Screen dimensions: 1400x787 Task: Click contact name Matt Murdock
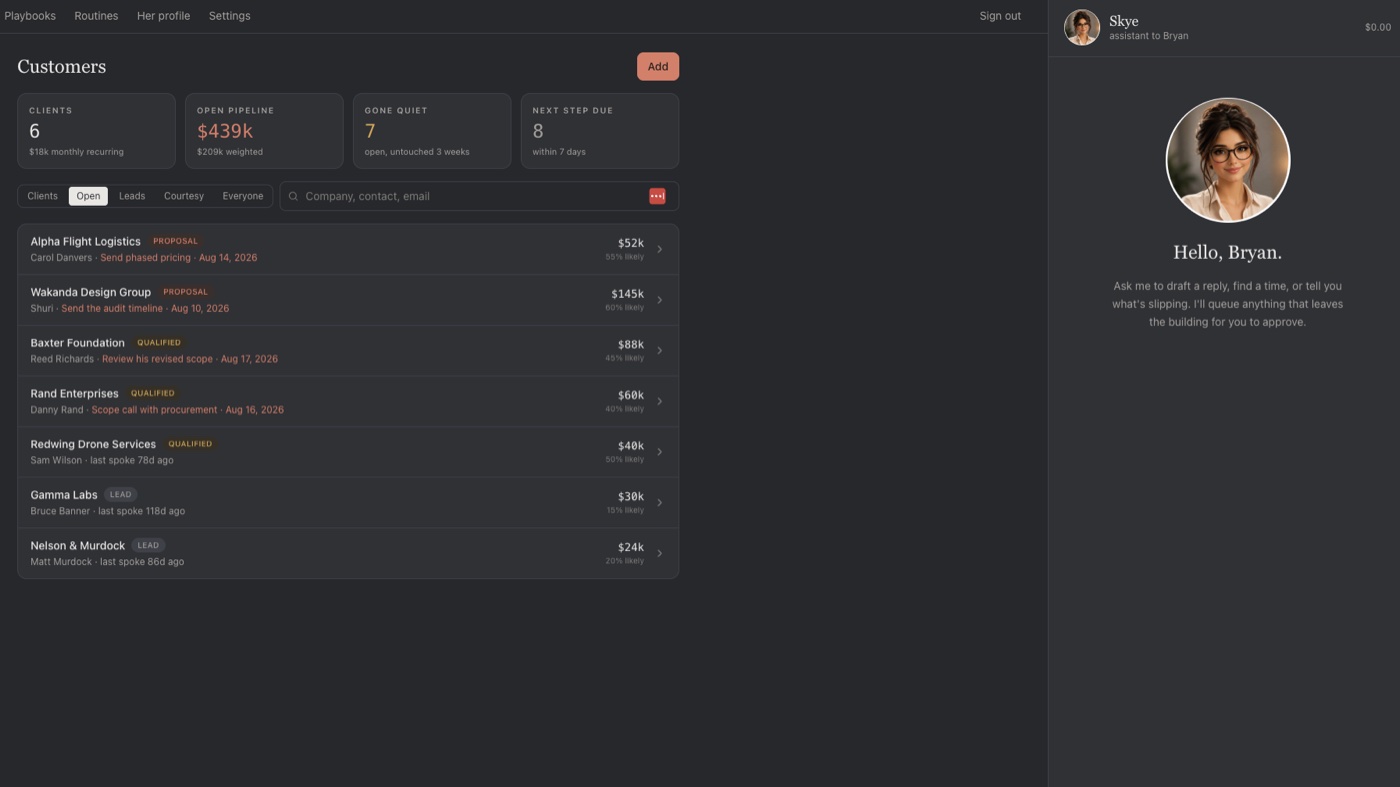pos(61,562)
